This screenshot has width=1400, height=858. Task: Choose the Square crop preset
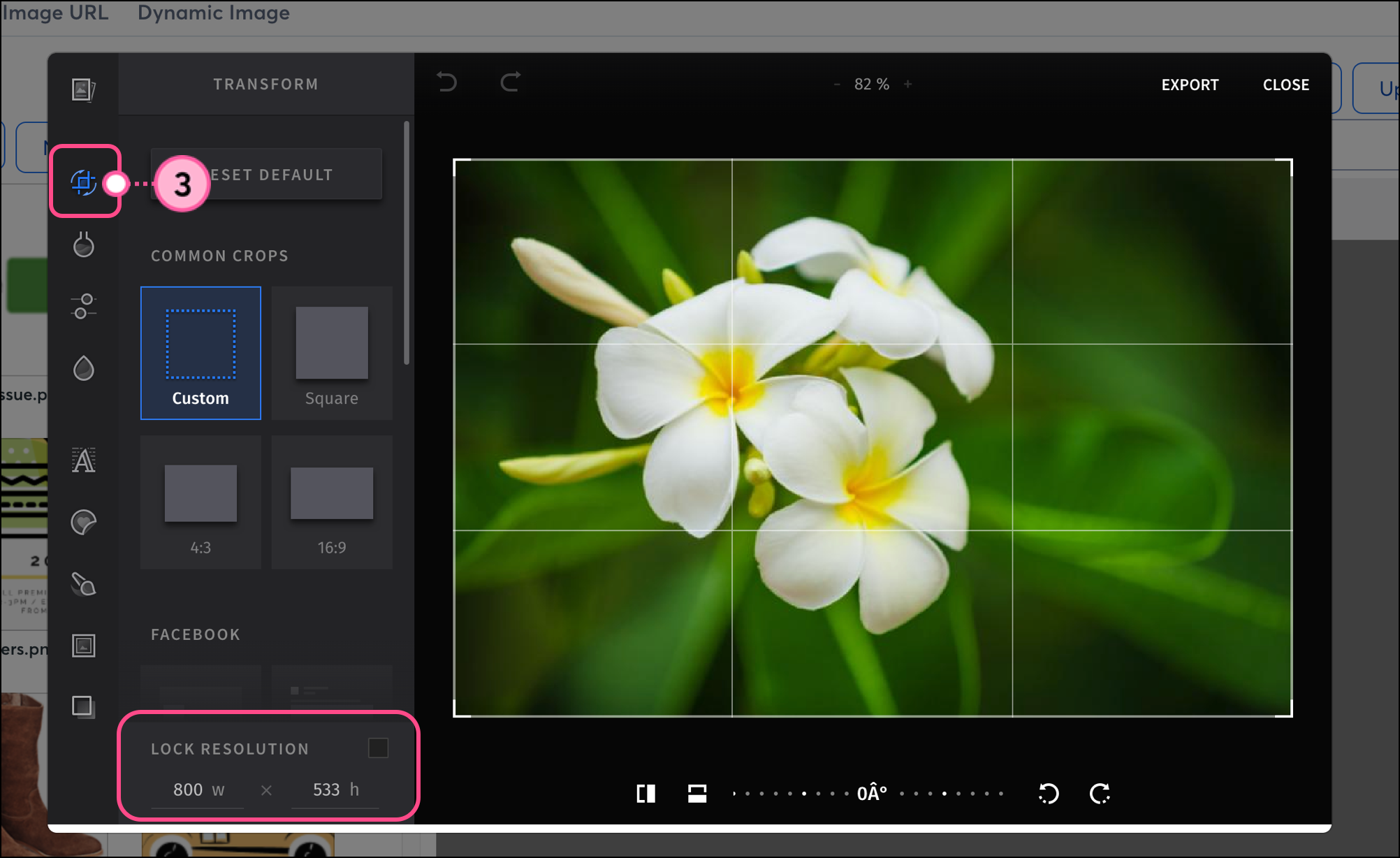click(x=332, y=353)
